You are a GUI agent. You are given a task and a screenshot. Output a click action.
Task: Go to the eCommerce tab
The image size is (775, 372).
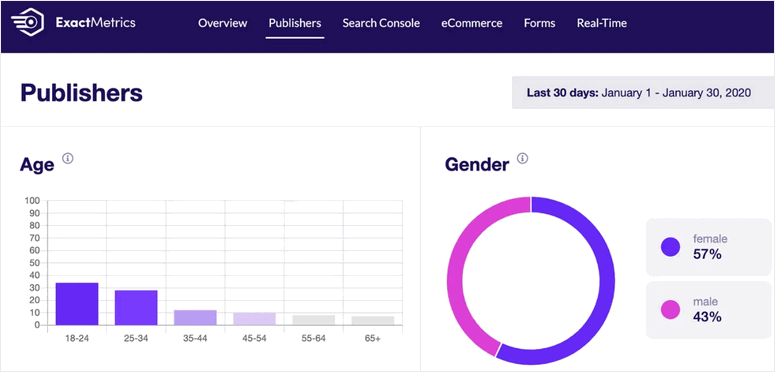(472, 23)
